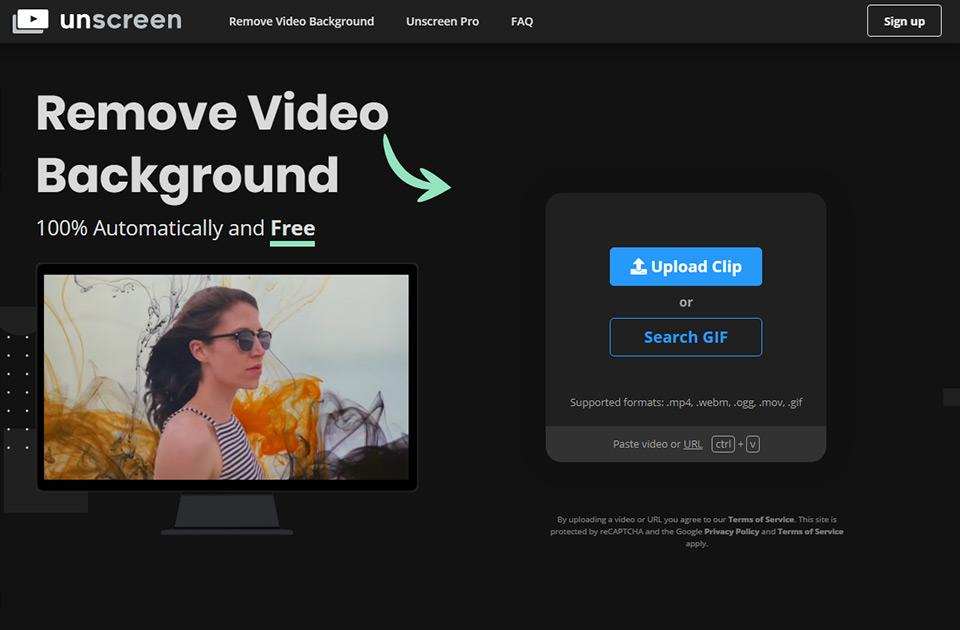Click the unscreen play-button logo icon
The height and width of the screenshot is (630, 960).
(x=30, y=20)
